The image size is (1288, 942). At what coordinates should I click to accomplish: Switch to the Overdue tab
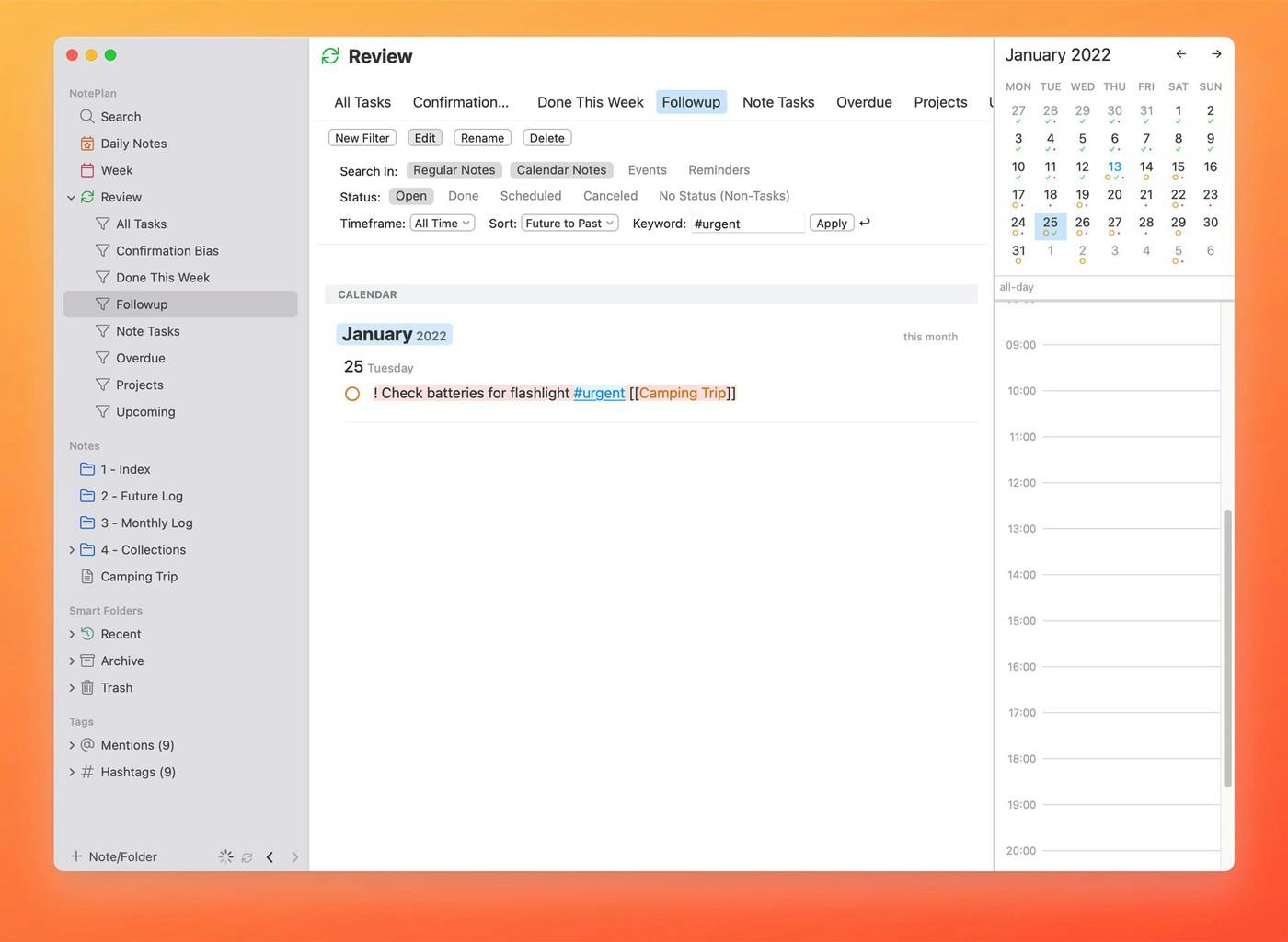coord(864,102)
